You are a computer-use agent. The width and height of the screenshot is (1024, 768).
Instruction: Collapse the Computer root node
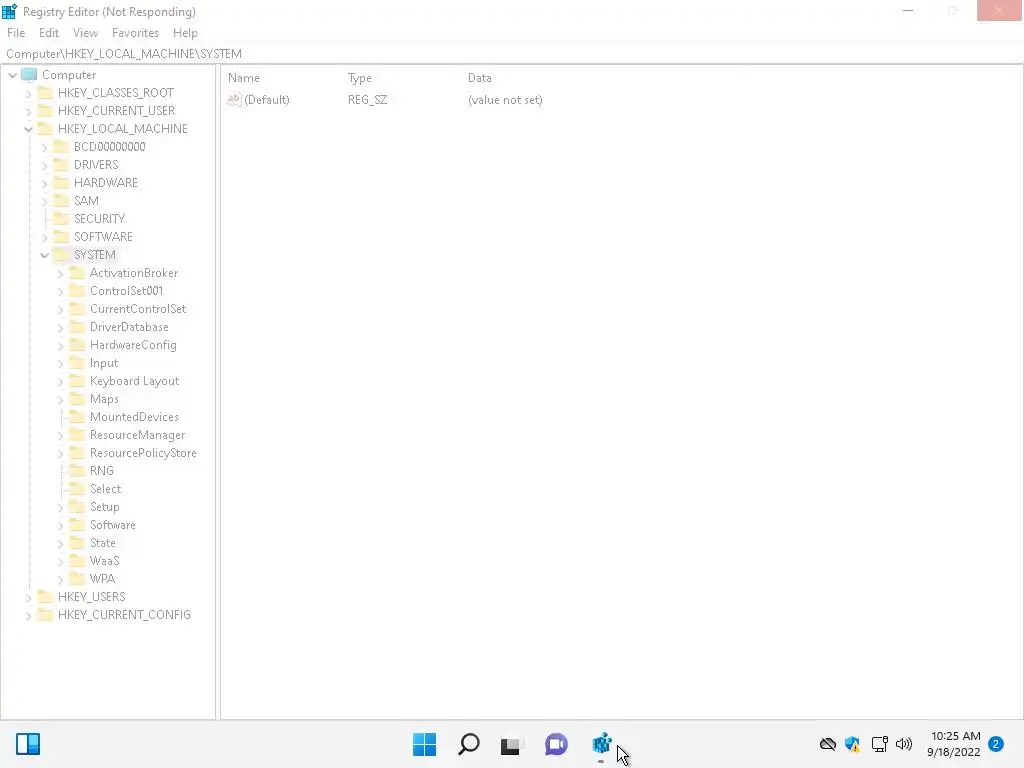point(12,75)
